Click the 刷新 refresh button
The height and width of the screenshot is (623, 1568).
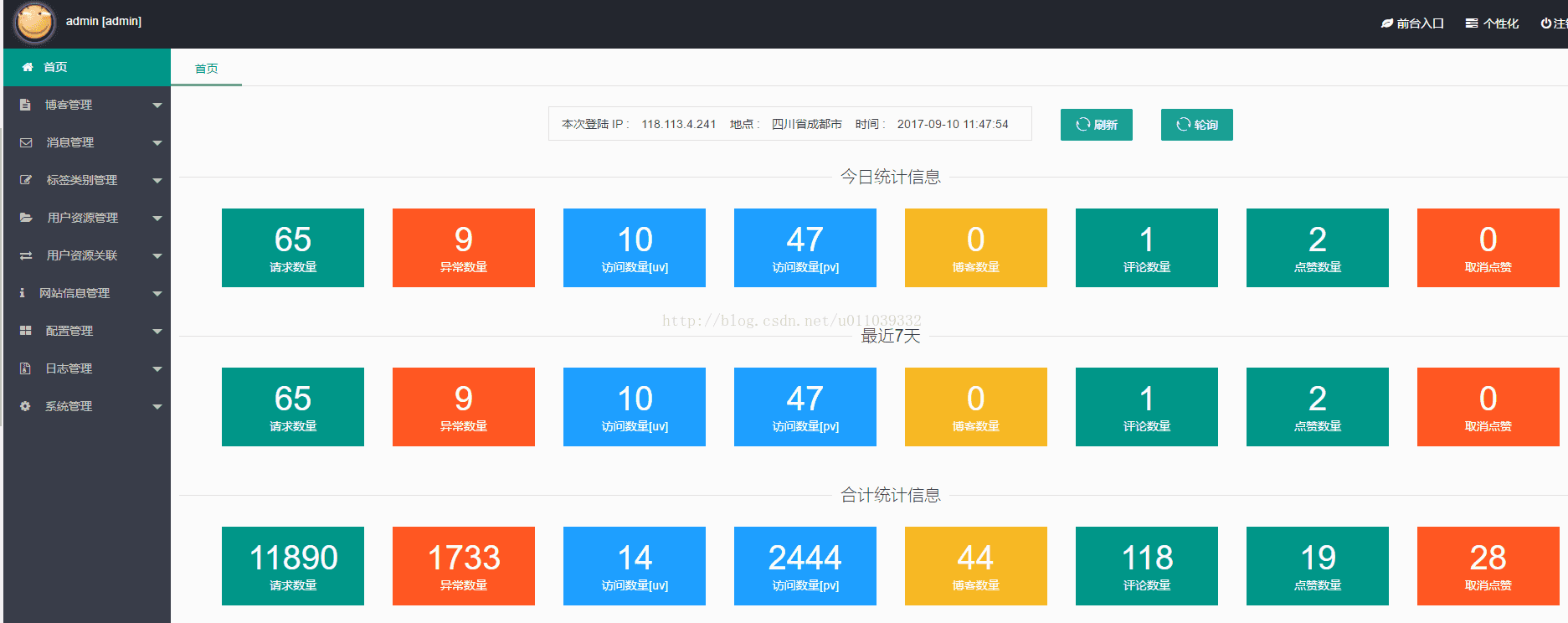coord(1096,125)
